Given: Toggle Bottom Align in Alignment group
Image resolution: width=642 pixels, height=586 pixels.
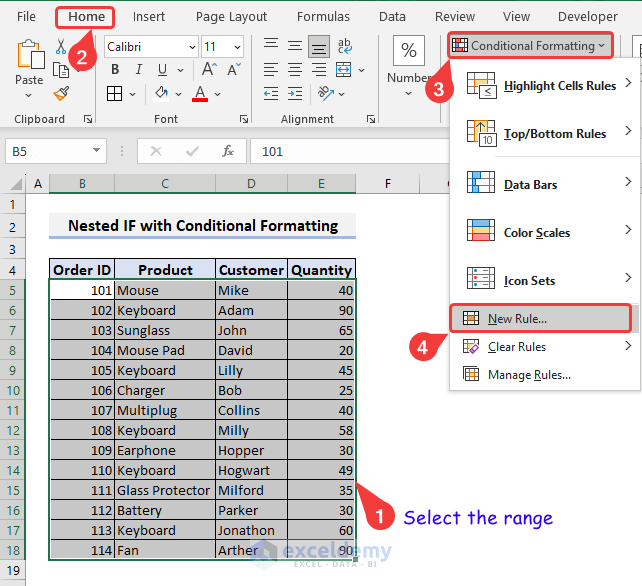Looking at the screenshot, I should (x=319, y=46).
